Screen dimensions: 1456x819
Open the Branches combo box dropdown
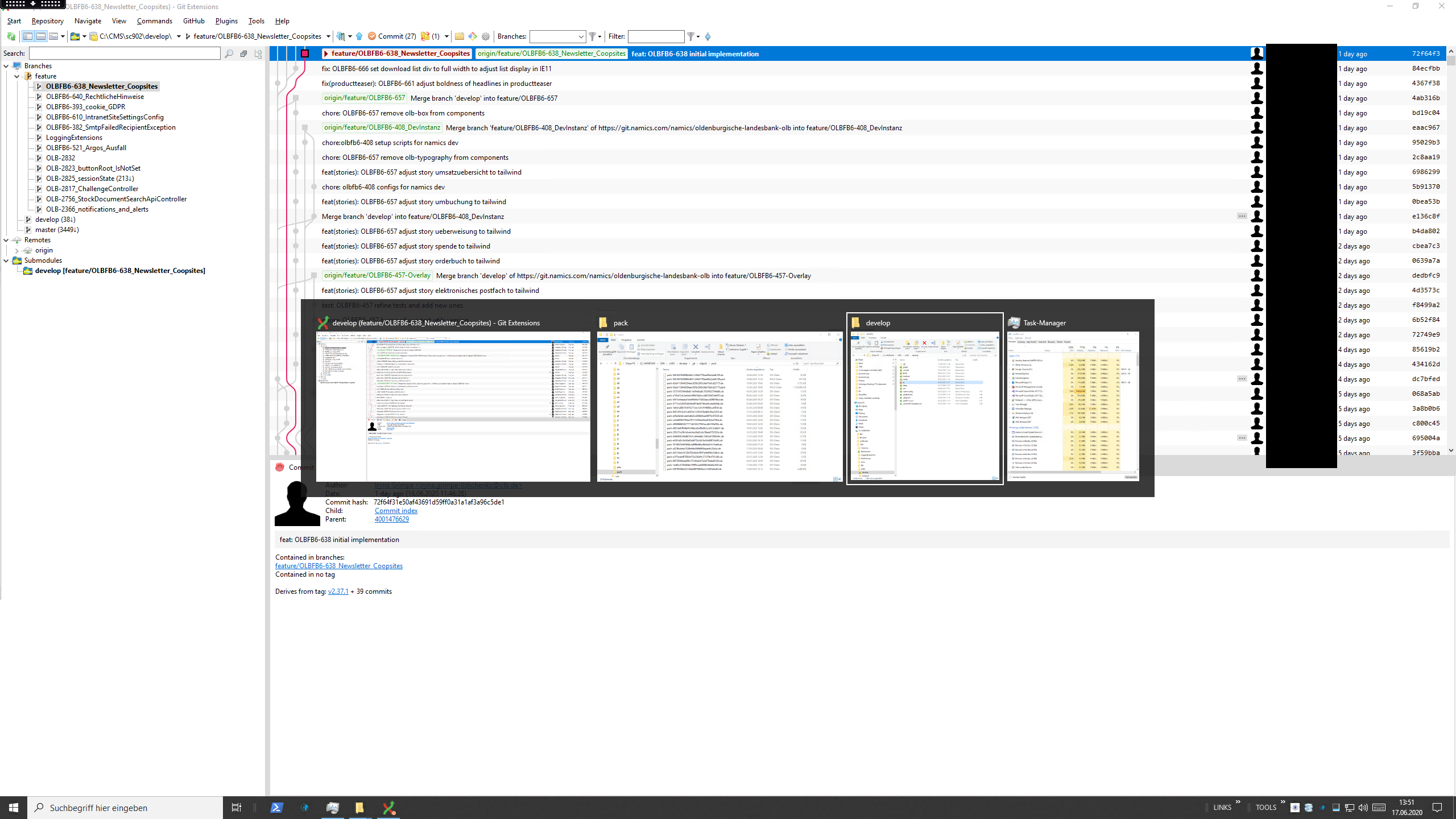pos(581,36)
